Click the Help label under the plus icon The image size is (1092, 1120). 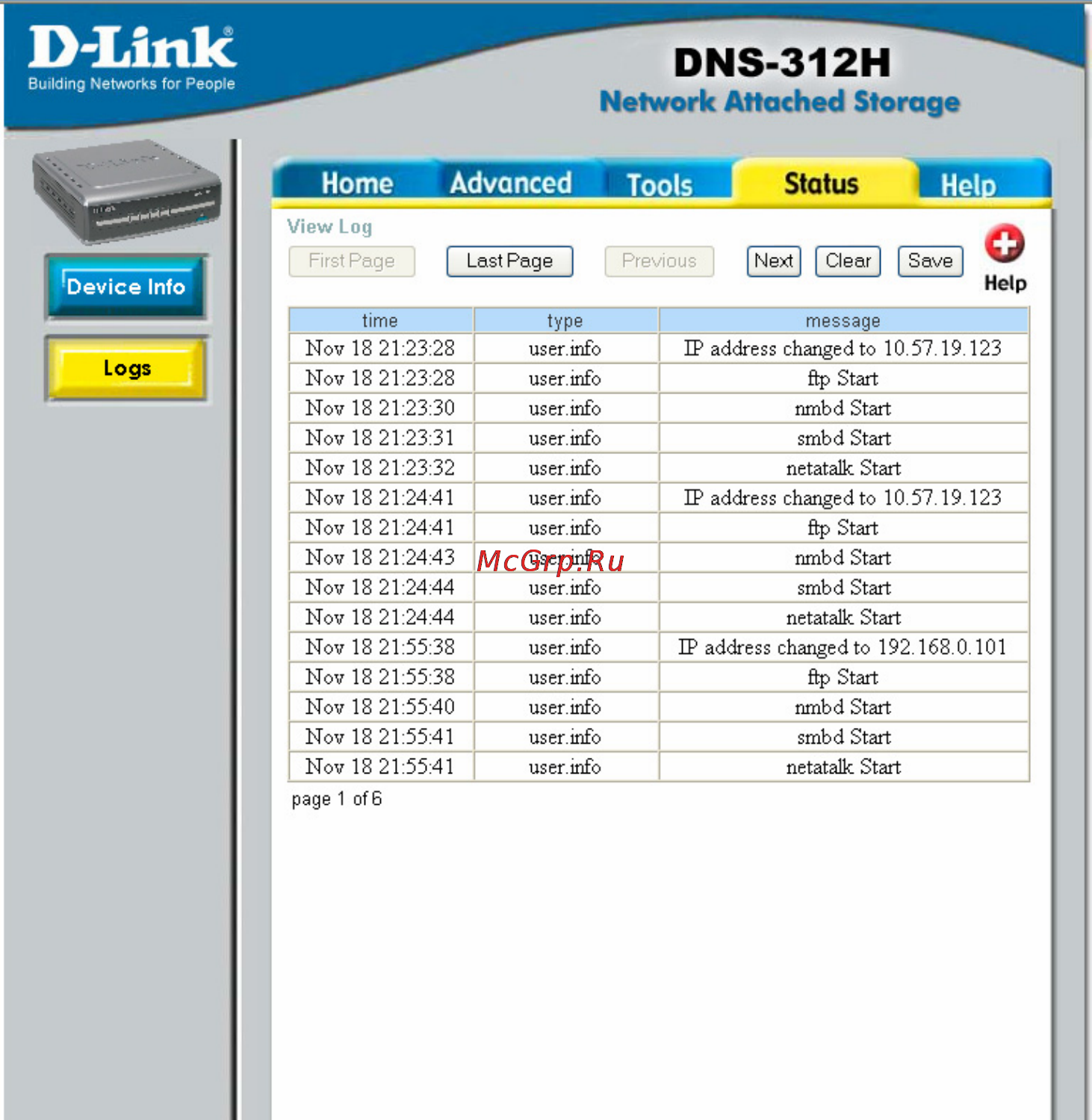click(1005, 284)
